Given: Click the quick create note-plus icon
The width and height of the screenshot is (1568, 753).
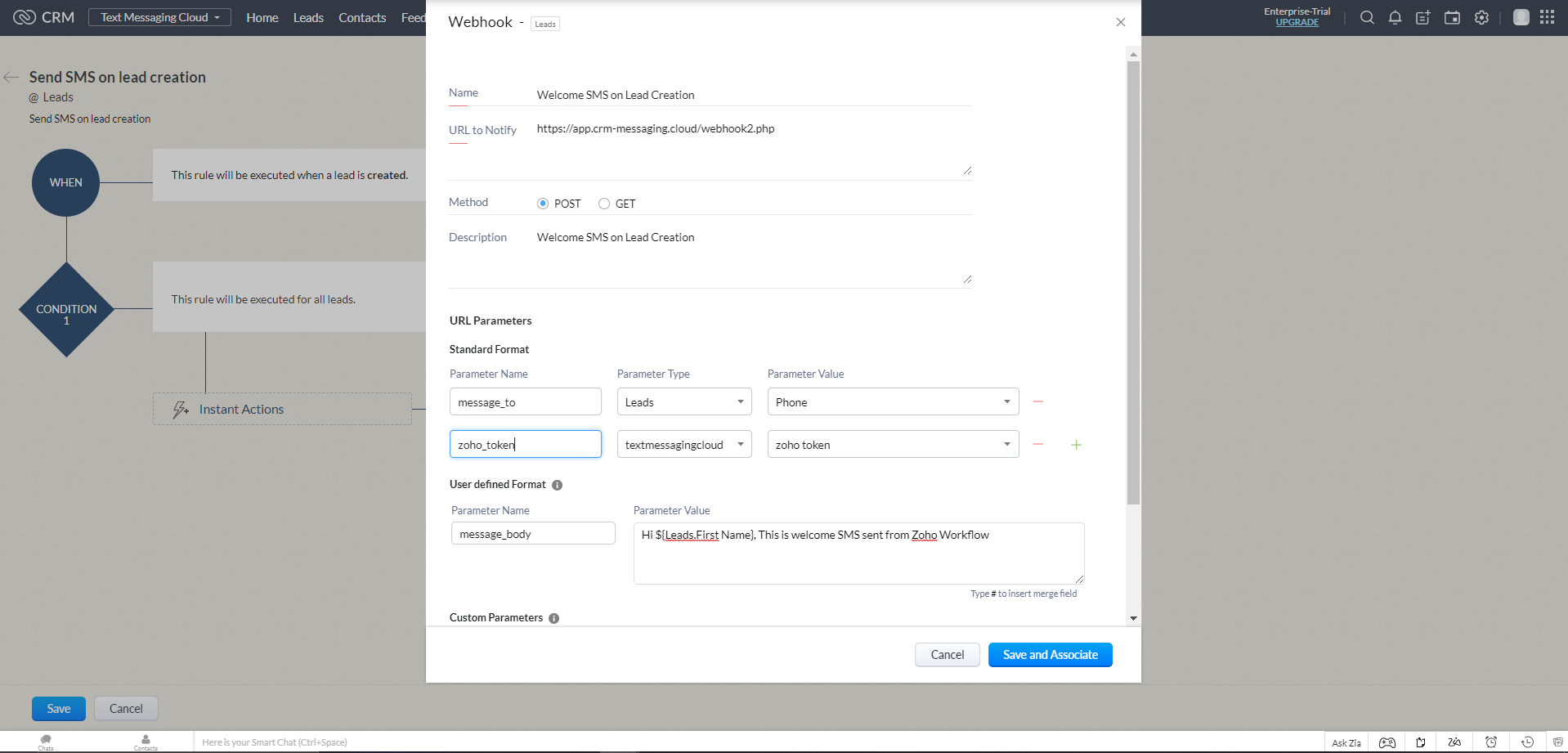Looking at the screenshot, I should (x=1423, y=17).
